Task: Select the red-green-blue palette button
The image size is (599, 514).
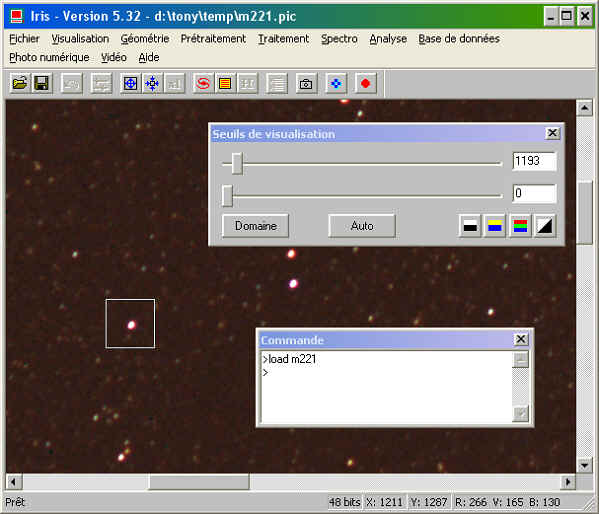Action: pyautogui.click(x=520, y=226)
